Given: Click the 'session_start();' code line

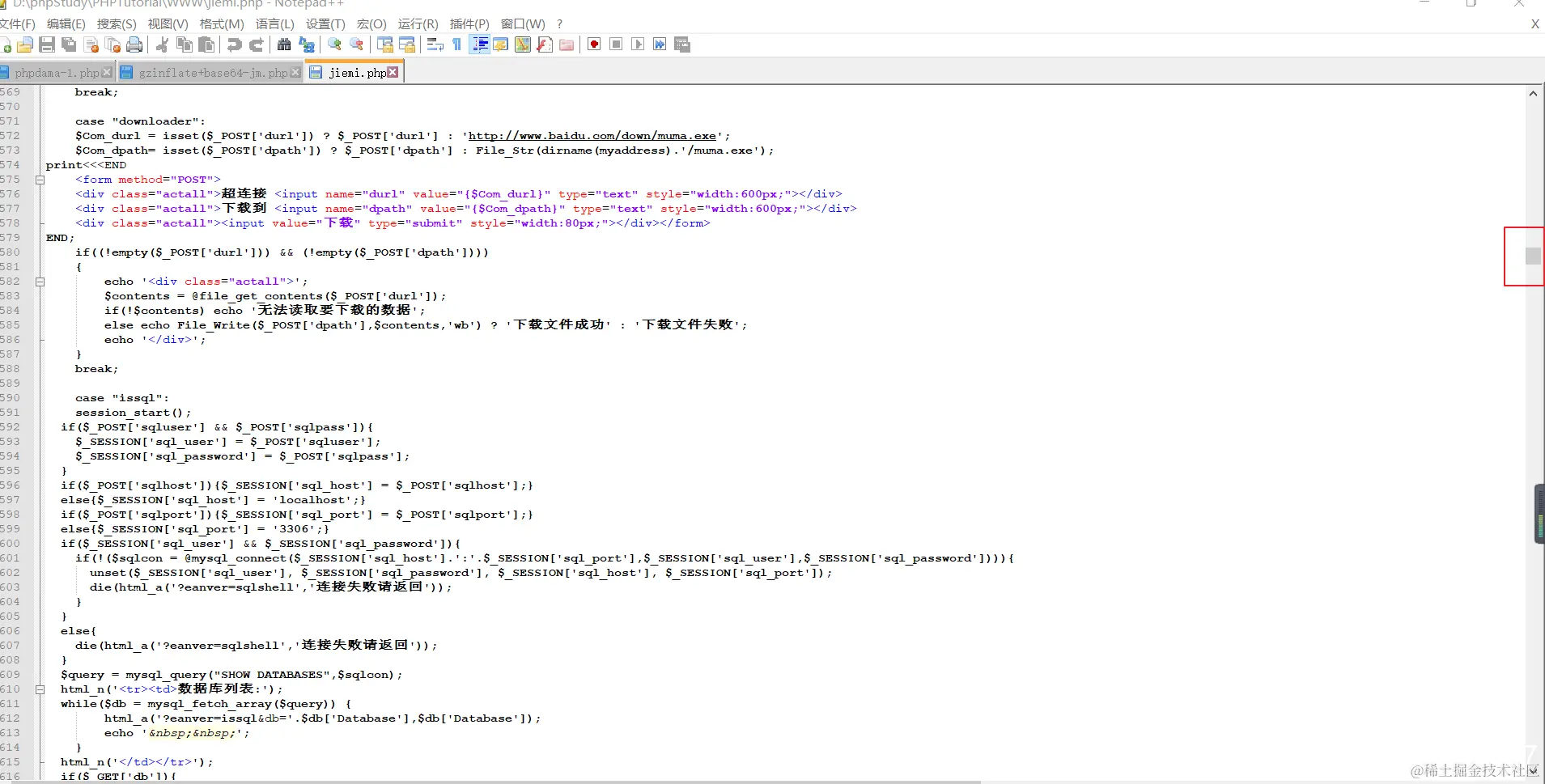Looking at the screenshot, I should coord(134,413).
